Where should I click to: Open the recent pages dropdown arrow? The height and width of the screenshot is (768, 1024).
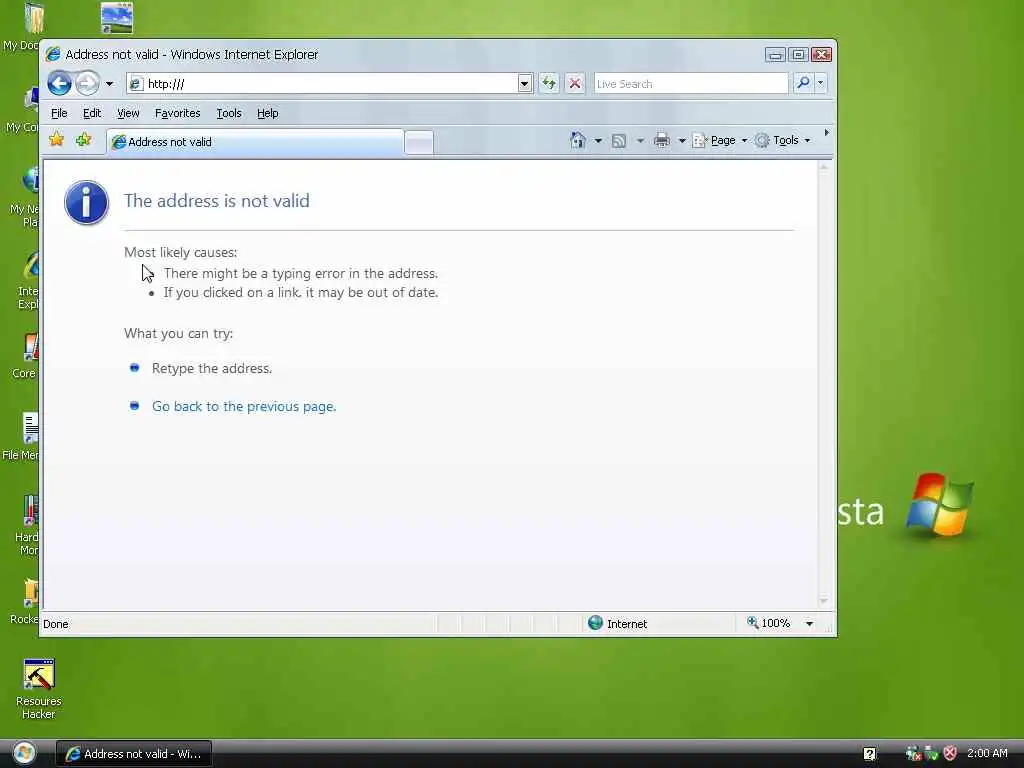[109, 84]
